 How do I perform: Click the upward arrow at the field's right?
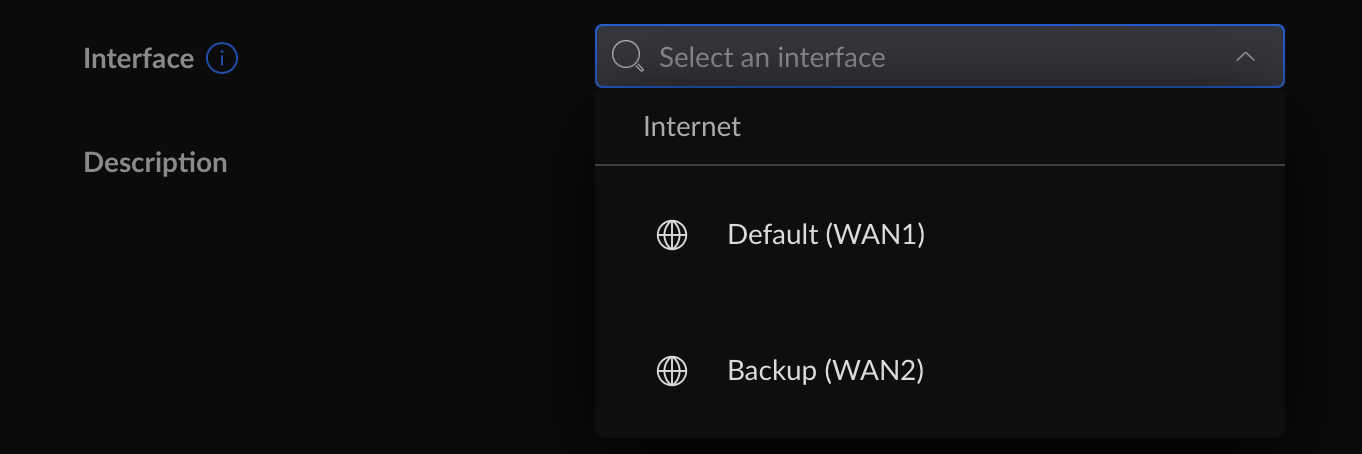1245,57
